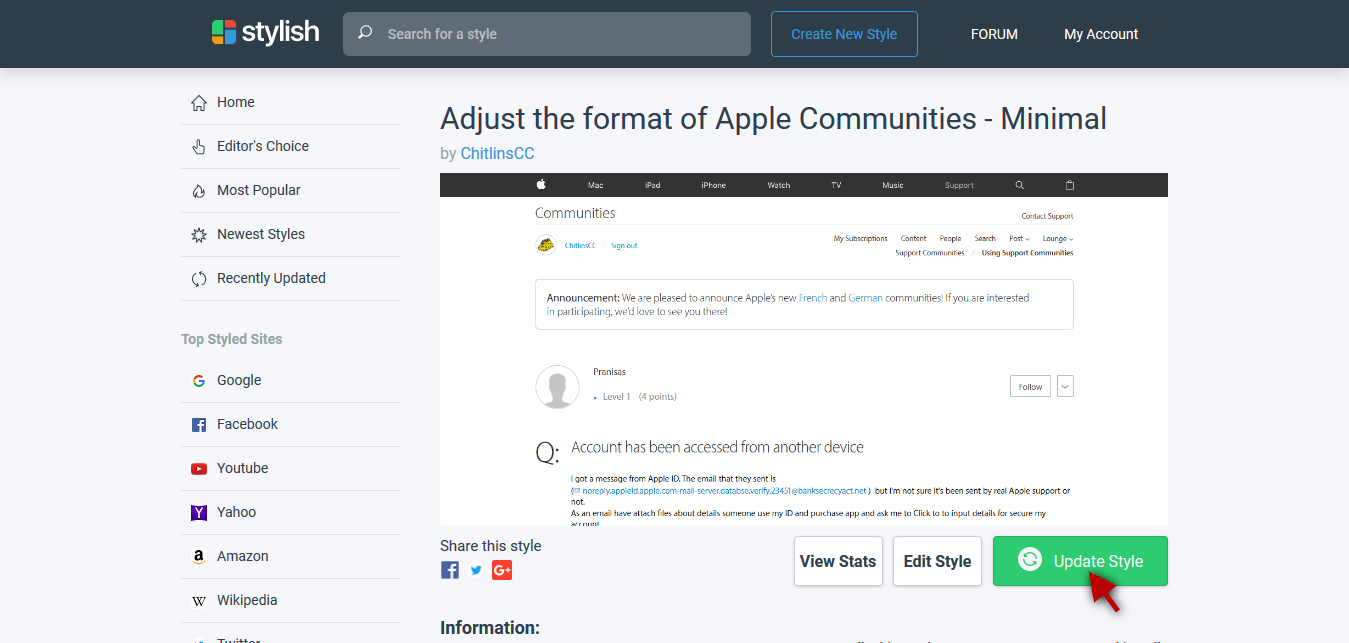Click the Information heading
Screen dimensions: 1349x643
point(490,628)
